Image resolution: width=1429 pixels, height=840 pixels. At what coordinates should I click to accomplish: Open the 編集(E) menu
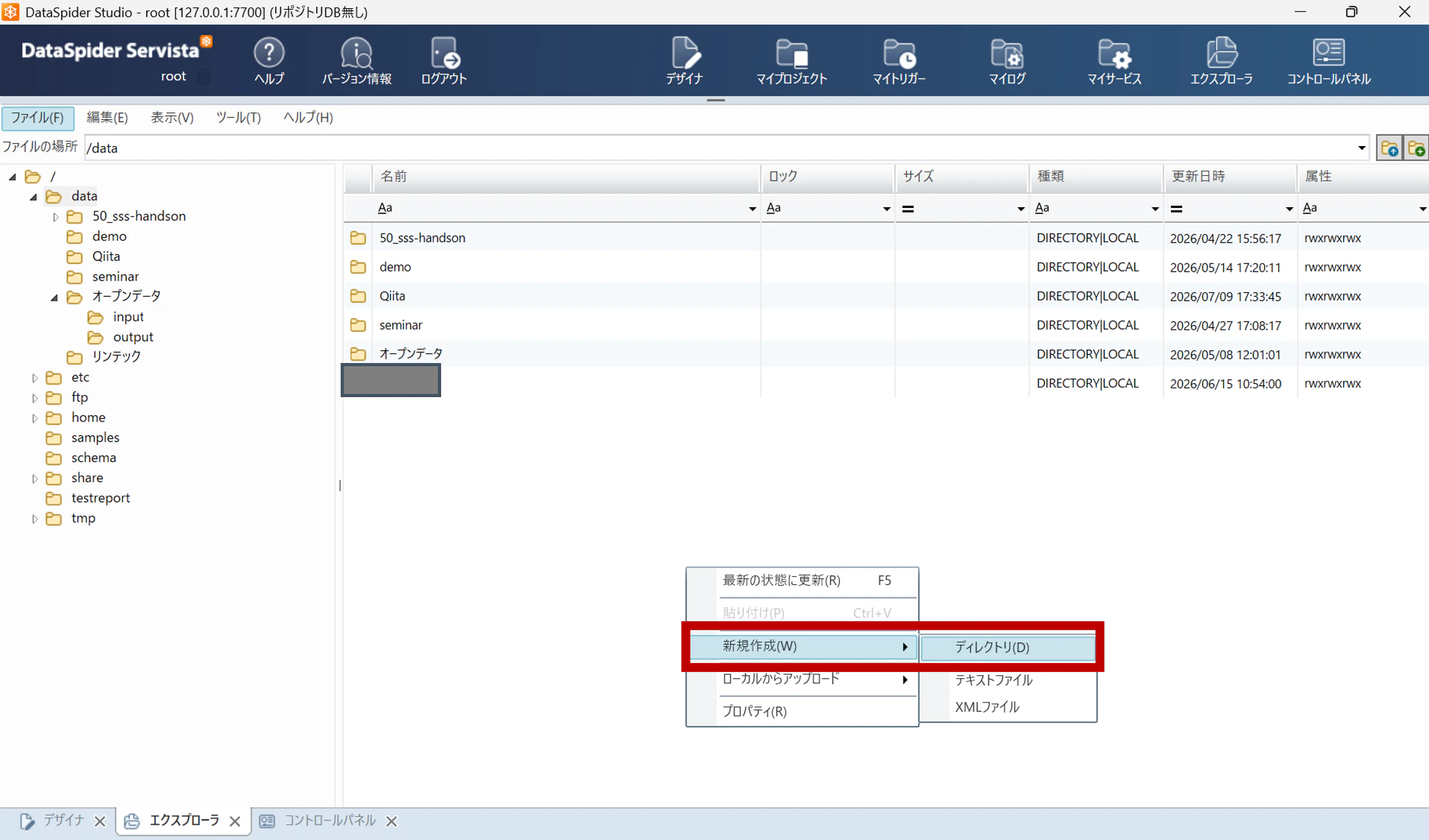point(108,118)
